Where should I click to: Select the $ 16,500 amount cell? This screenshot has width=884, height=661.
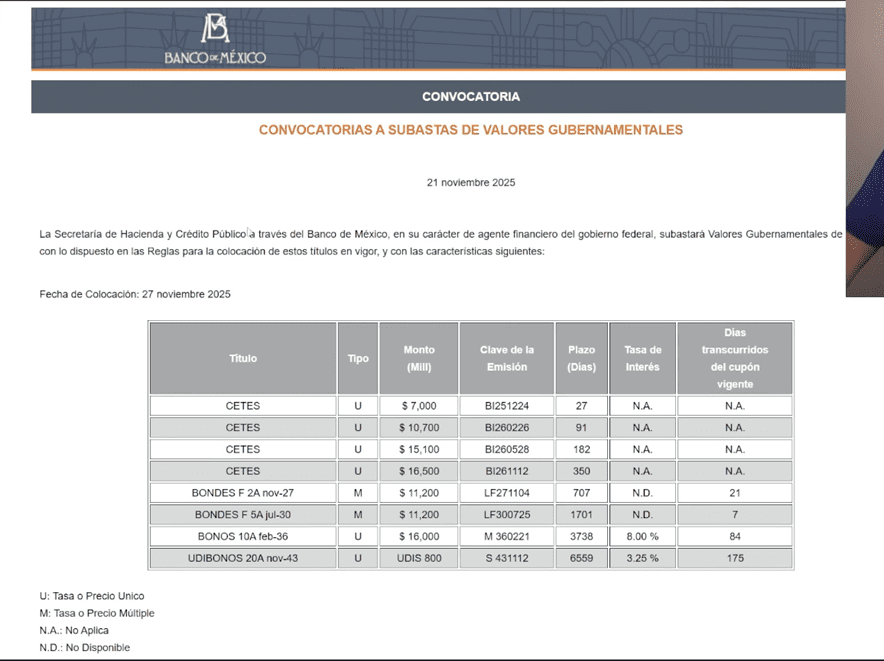click(x=418, y=471)
